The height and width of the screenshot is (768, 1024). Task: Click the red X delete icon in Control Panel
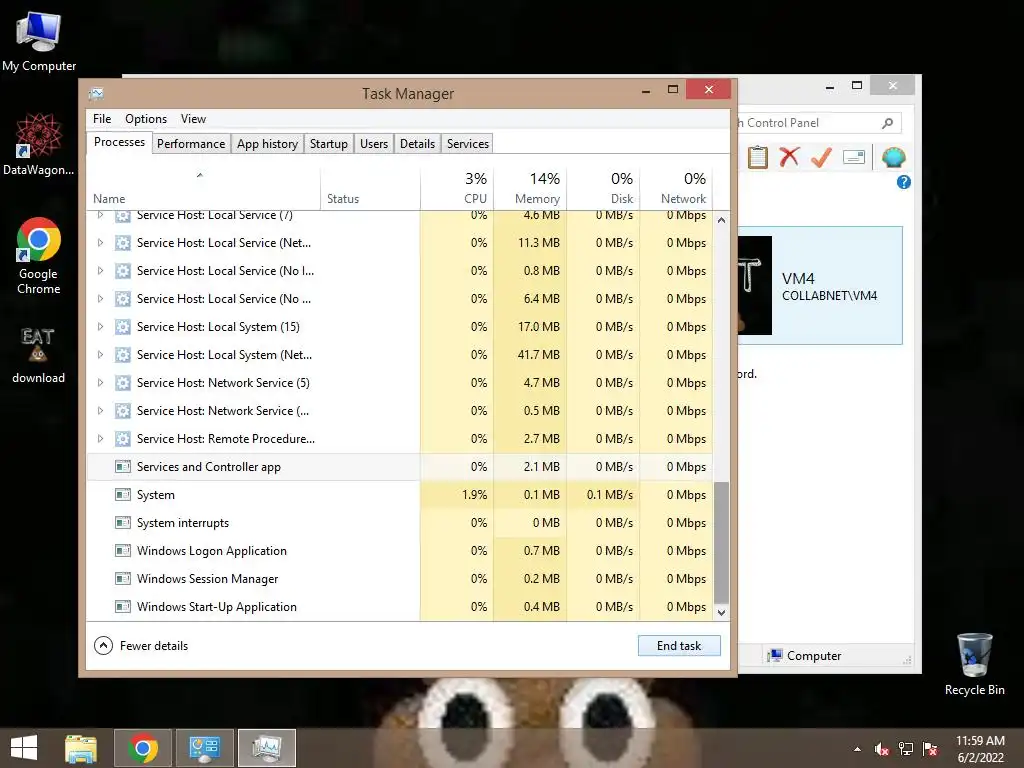[790, 157]
